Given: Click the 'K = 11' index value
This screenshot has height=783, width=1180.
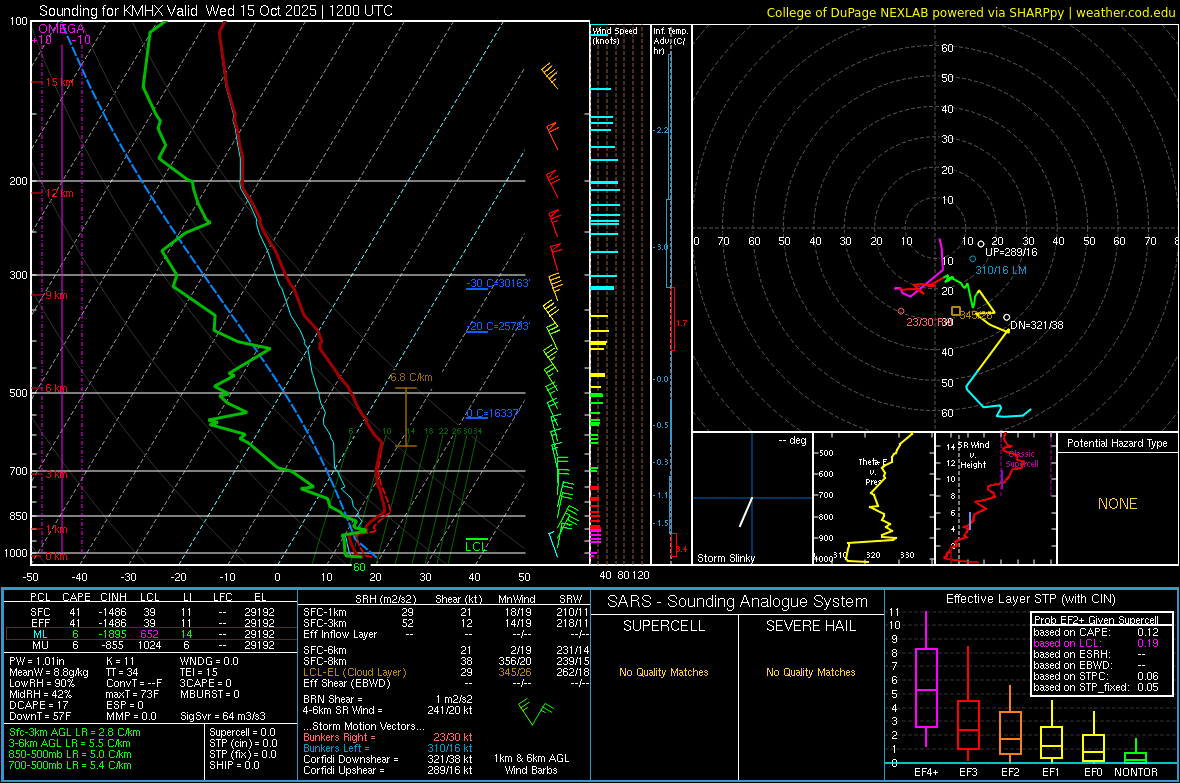Looking at the screenshot, I should pyautogui.click(x=120, y=661).
